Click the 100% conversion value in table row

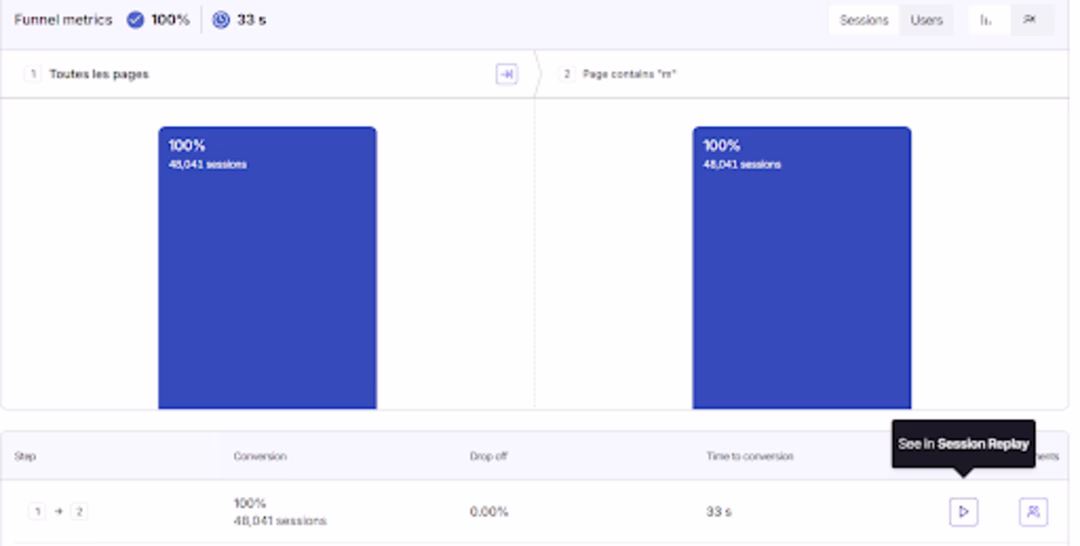(249, 503)
